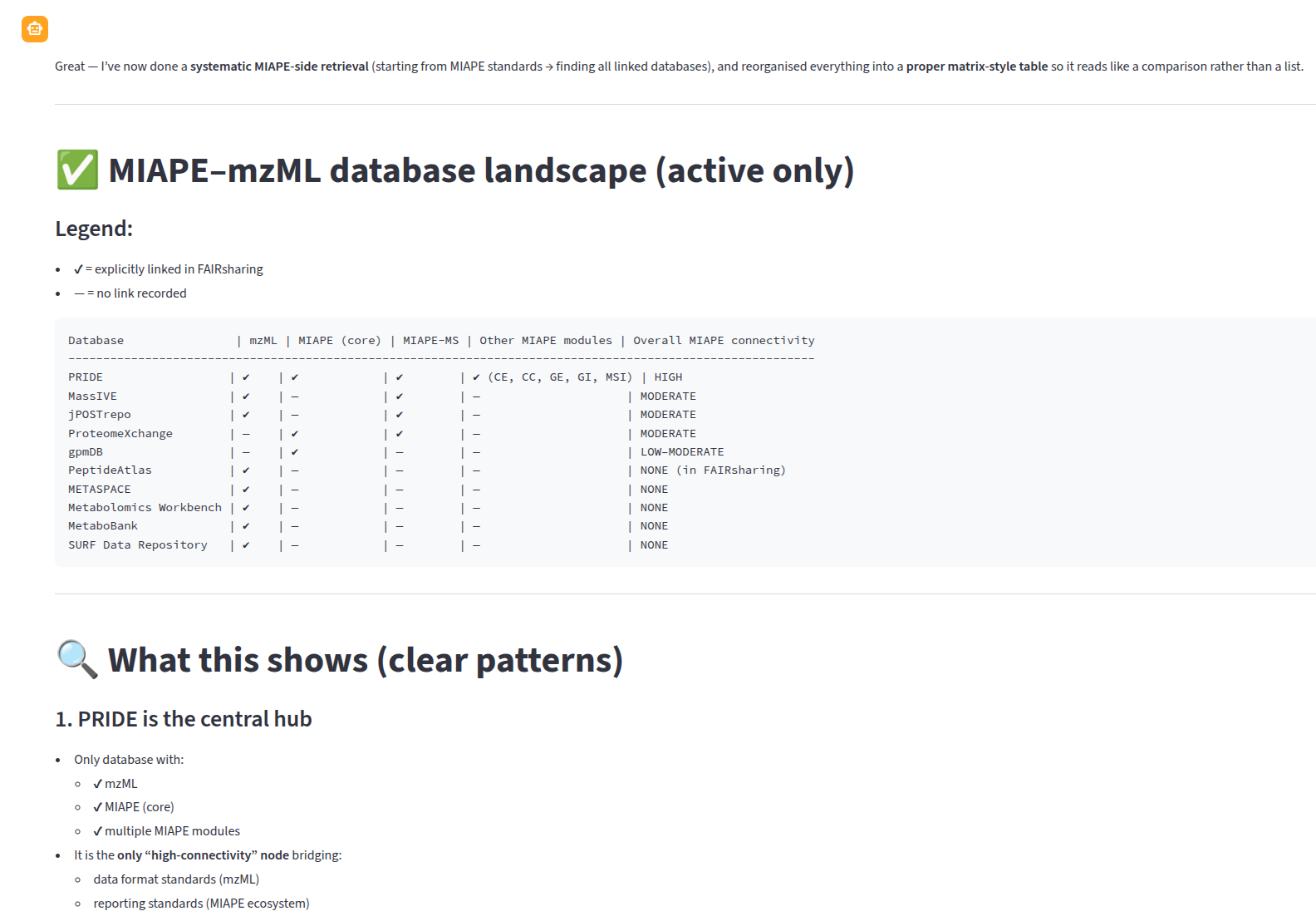
Task: Click 'data format standards (mzML)' sub-bullet
Action: (x=176, y=879)
